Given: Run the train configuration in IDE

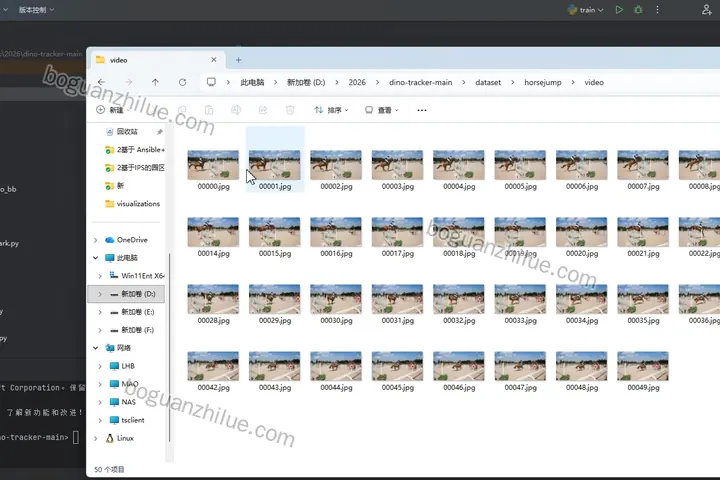Looking at the screenshot, I should click(619, 10).
